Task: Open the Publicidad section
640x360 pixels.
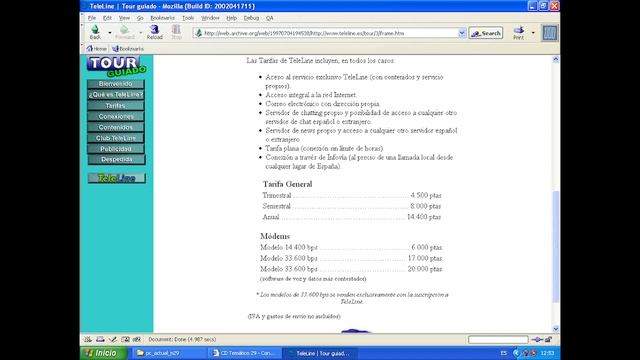Action: [116, 149]
